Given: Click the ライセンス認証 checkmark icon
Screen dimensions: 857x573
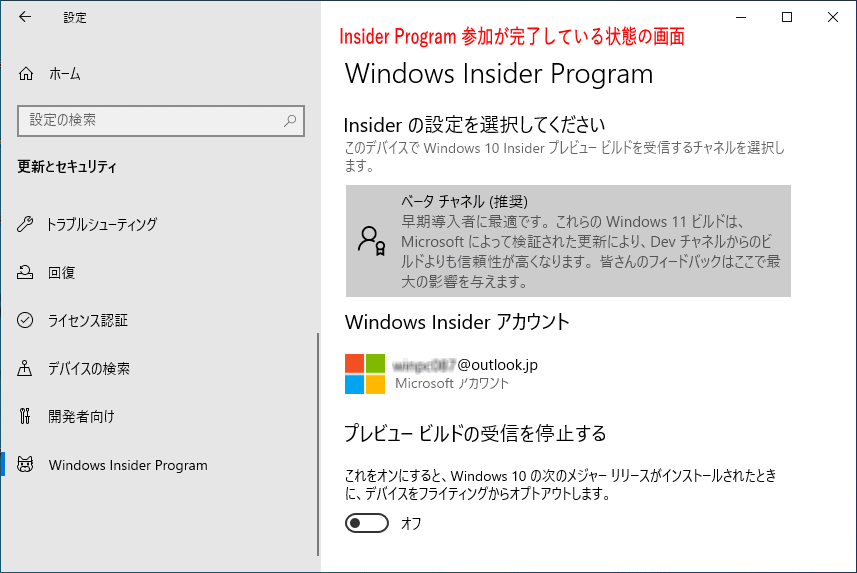Looking at the screenshot, I should click(x=25, y=320).
